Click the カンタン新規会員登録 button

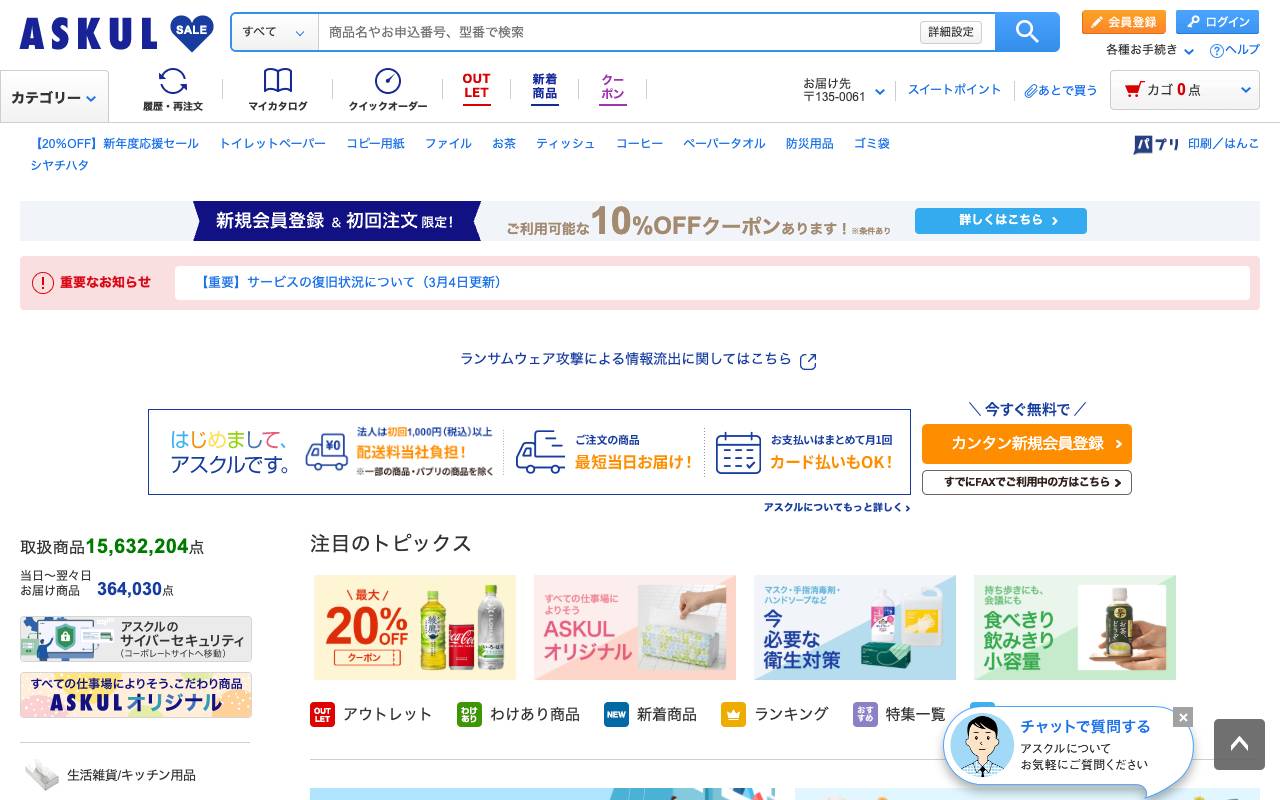pos(1026,443)
